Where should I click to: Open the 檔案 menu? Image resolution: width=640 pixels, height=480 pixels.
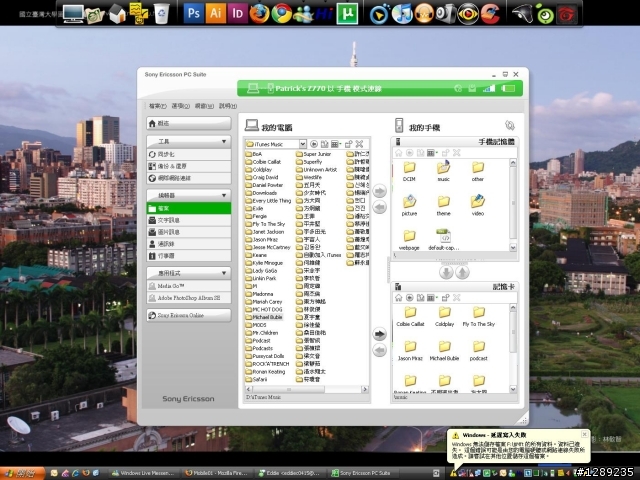[x=156, y=106]
